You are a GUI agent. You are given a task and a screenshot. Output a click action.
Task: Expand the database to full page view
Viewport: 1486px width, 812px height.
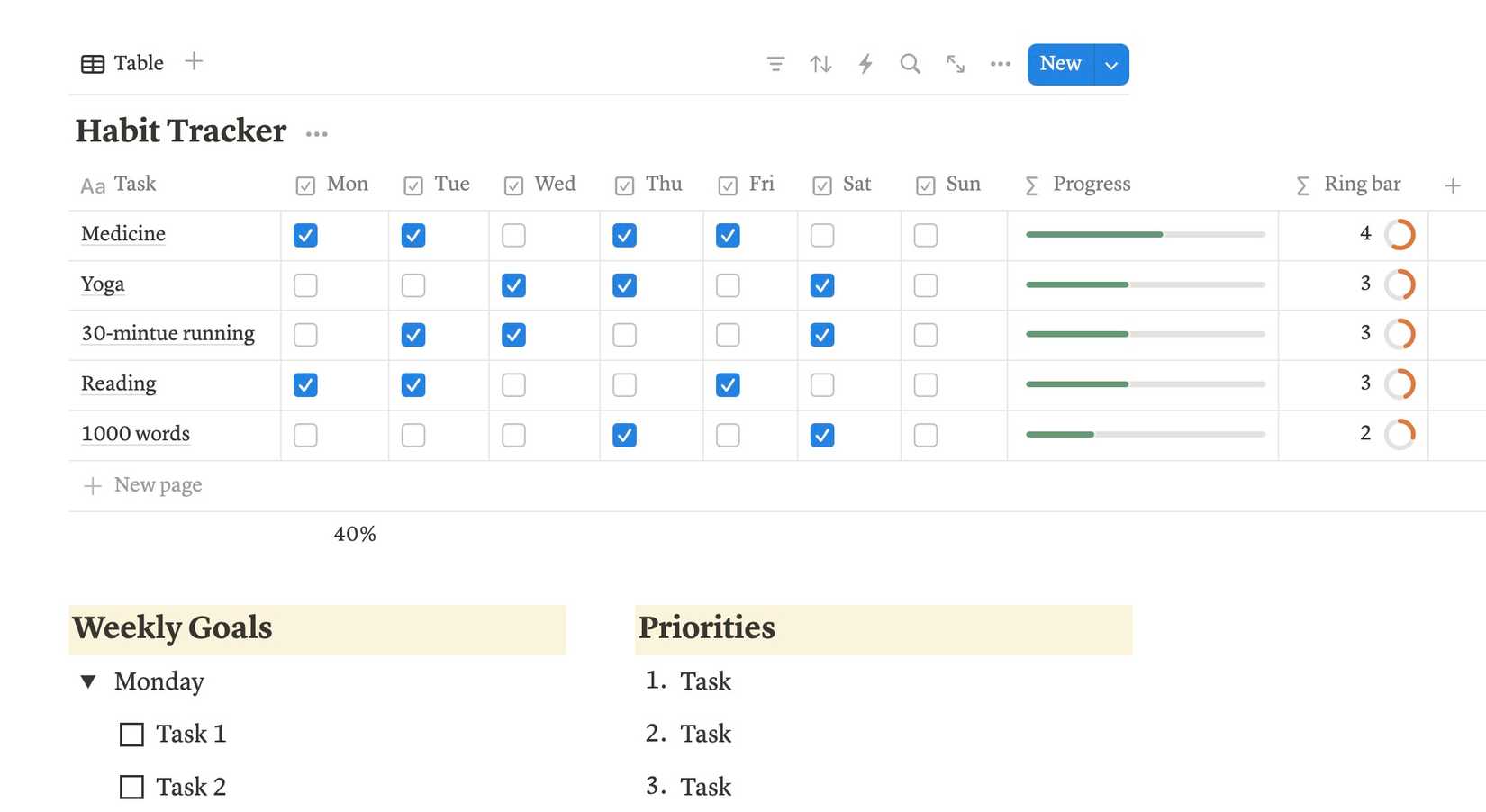tap(955, 64)
